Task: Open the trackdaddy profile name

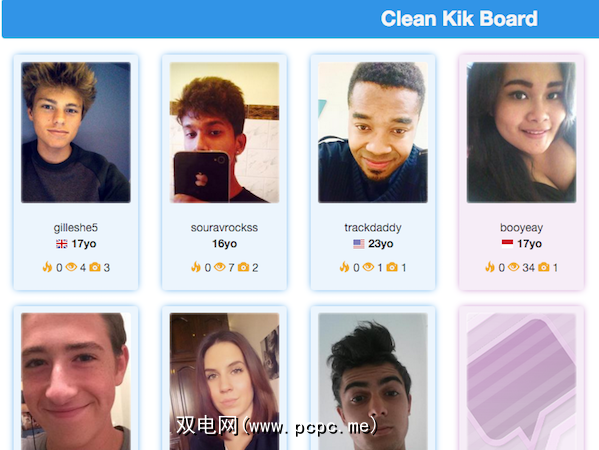Action: (373, 228)
